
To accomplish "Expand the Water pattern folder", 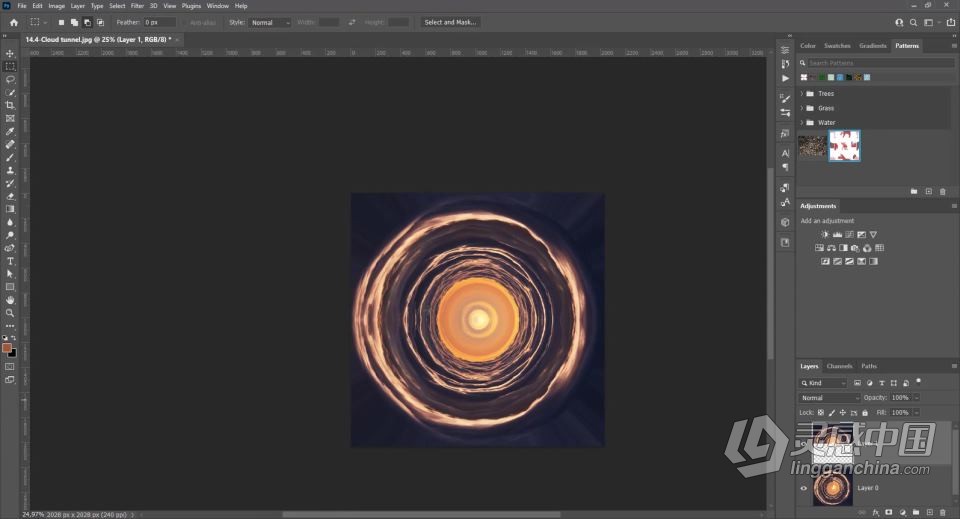I will tap(801, 122).
